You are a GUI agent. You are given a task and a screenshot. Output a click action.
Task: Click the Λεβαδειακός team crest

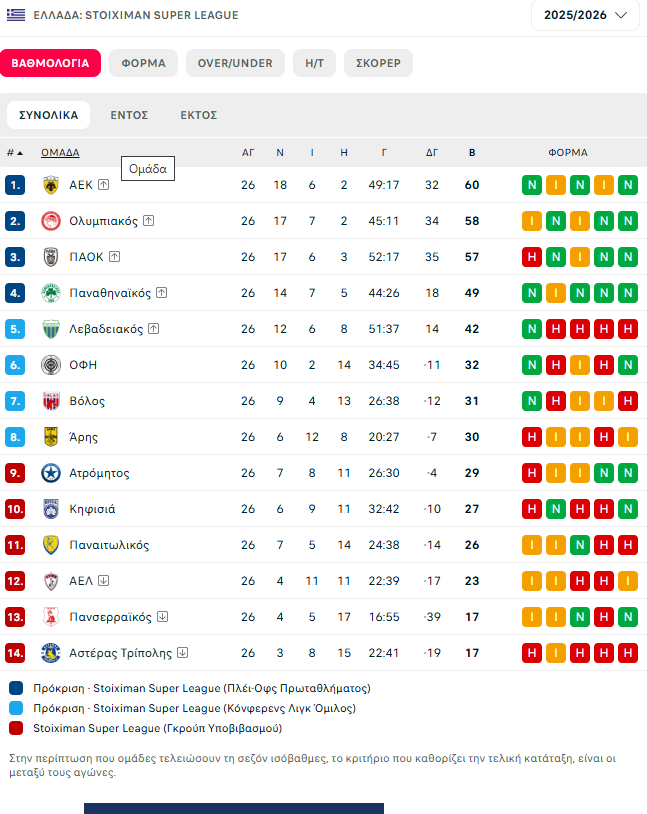[x=50, y=329]
